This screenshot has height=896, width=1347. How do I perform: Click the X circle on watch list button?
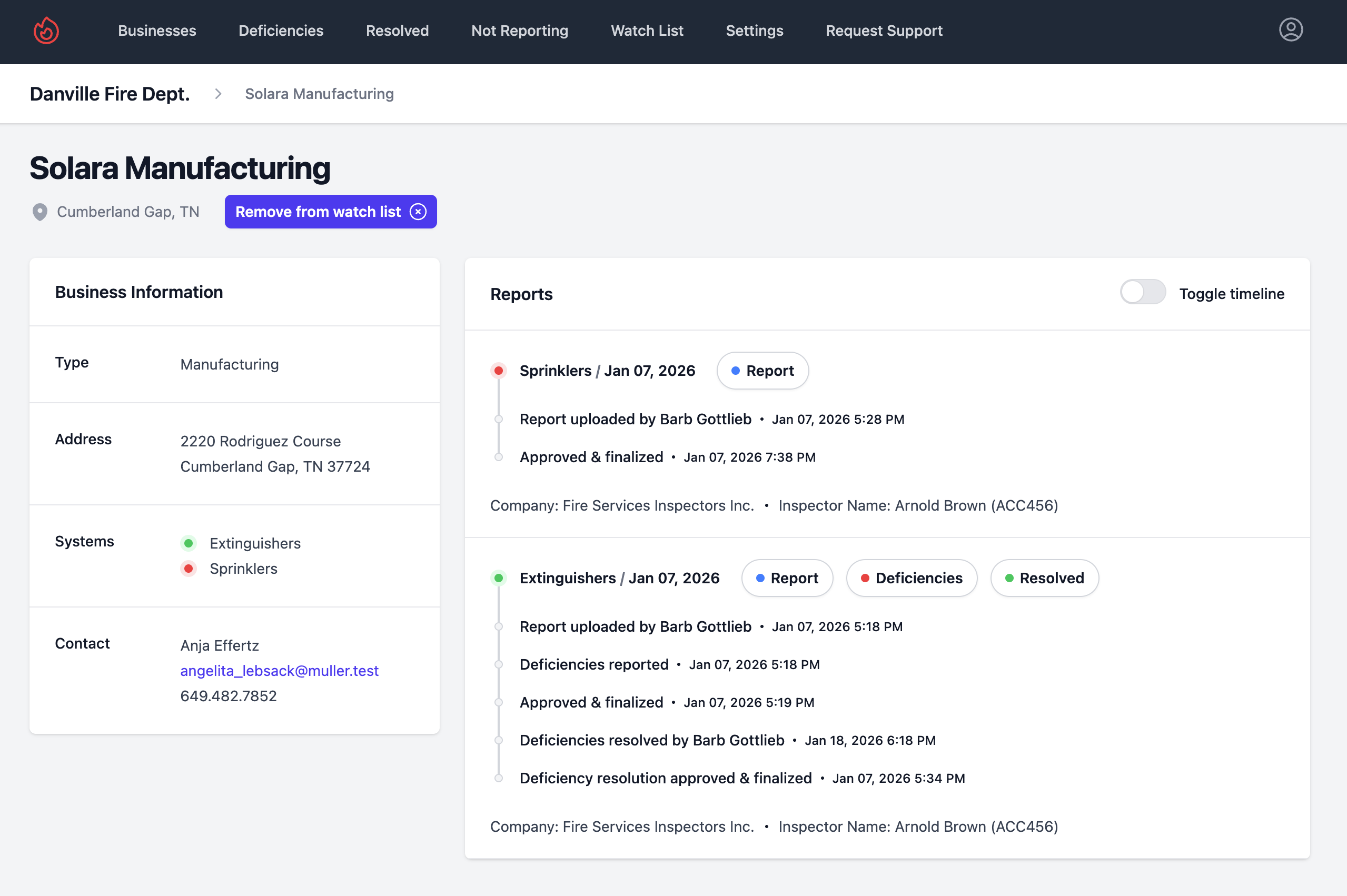tap(418, 212)
